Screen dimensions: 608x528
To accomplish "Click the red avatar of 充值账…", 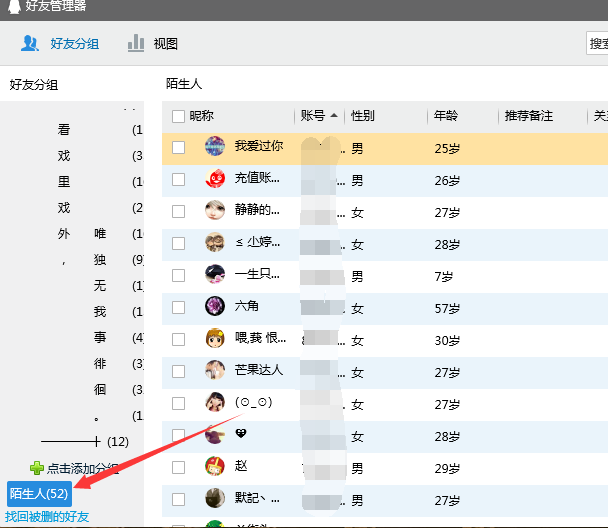I will [214, 179].
